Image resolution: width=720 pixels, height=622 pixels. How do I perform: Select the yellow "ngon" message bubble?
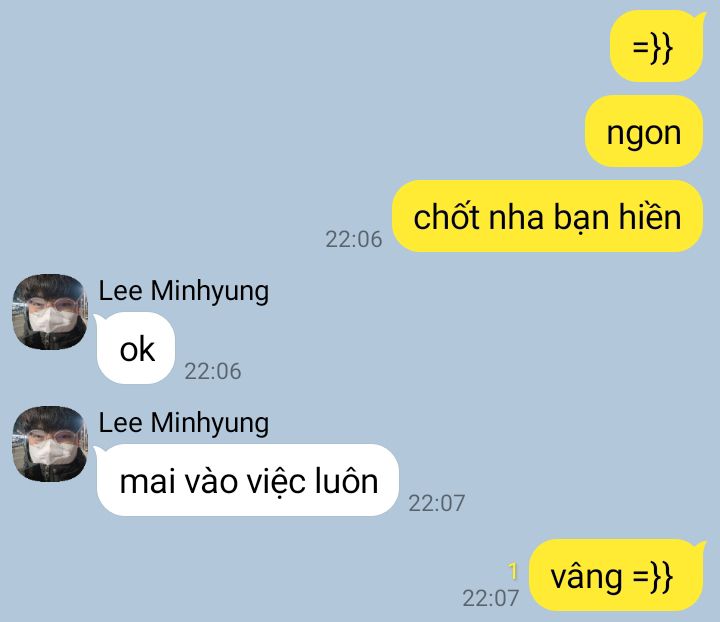coord(644,131)
